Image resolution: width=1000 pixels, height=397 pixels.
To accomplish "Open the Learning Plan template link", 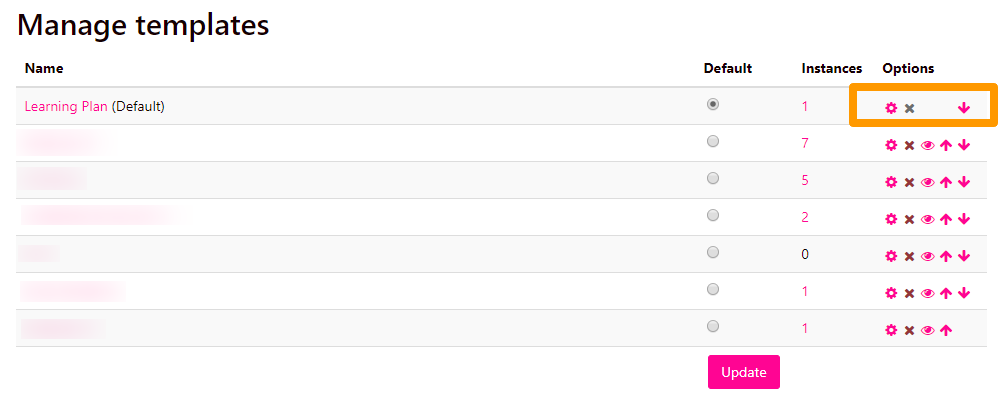I will (66, 107).
